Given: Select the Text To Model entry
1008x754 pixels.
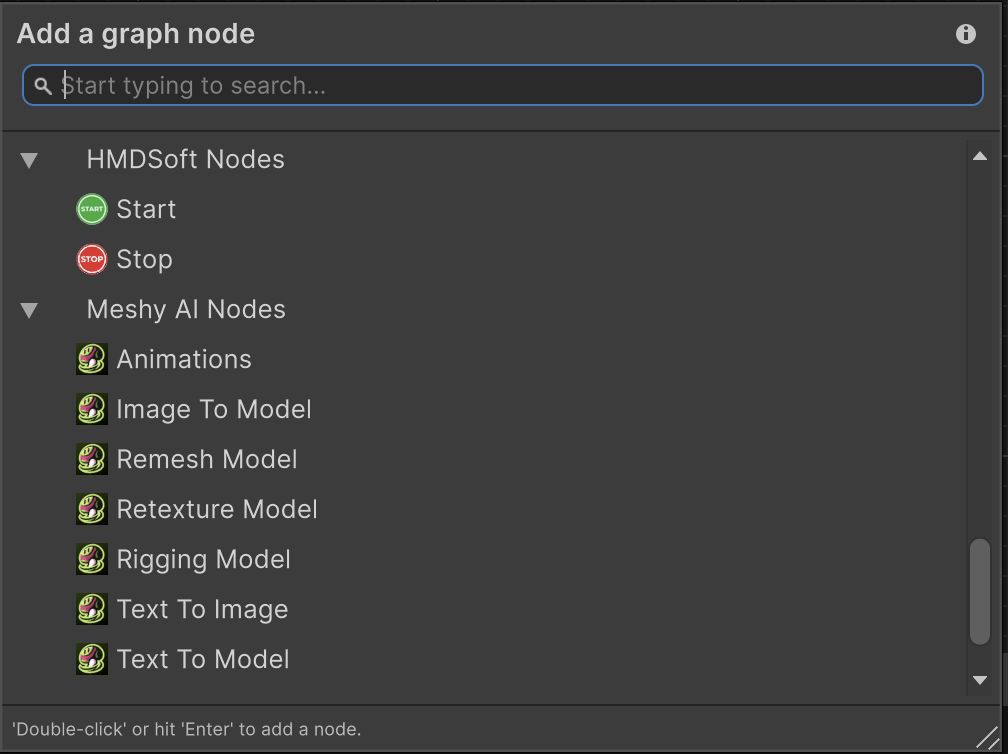Looking at the screenshot, I should pyautogui.click(x=203, y=659).
